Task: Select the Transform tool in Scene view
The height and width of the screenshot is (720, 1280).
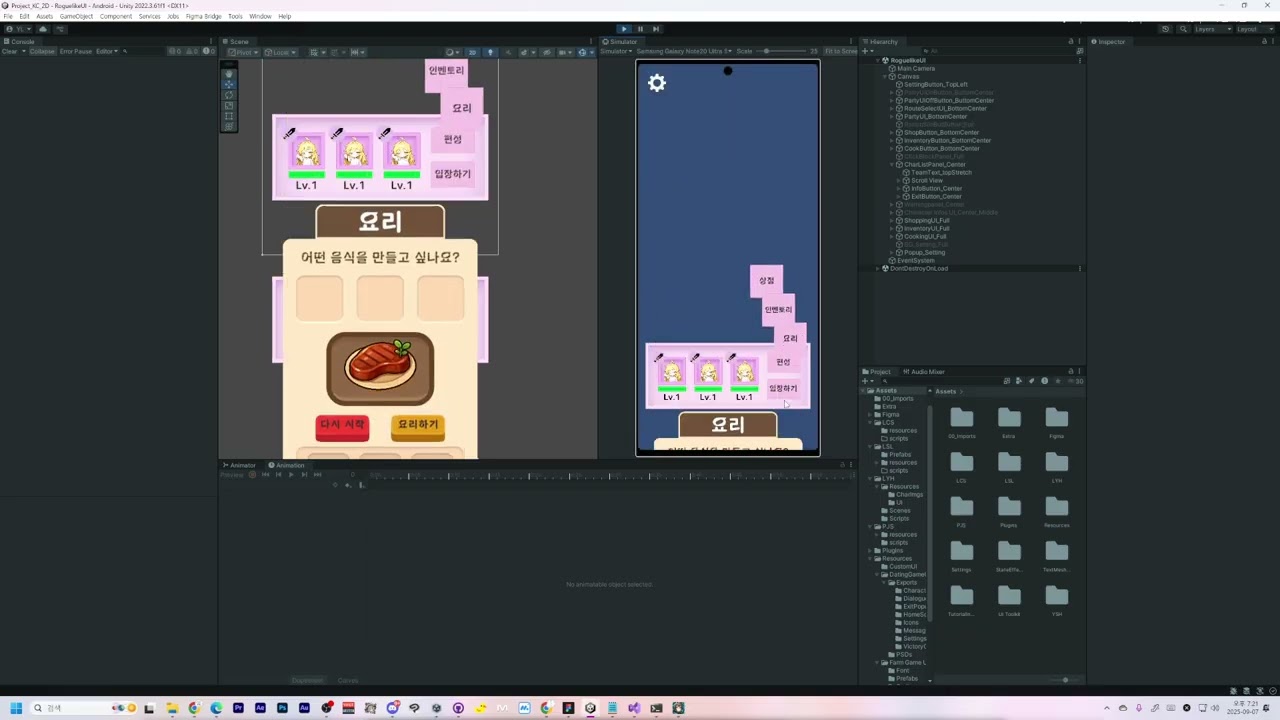Action: pos(229,127)
